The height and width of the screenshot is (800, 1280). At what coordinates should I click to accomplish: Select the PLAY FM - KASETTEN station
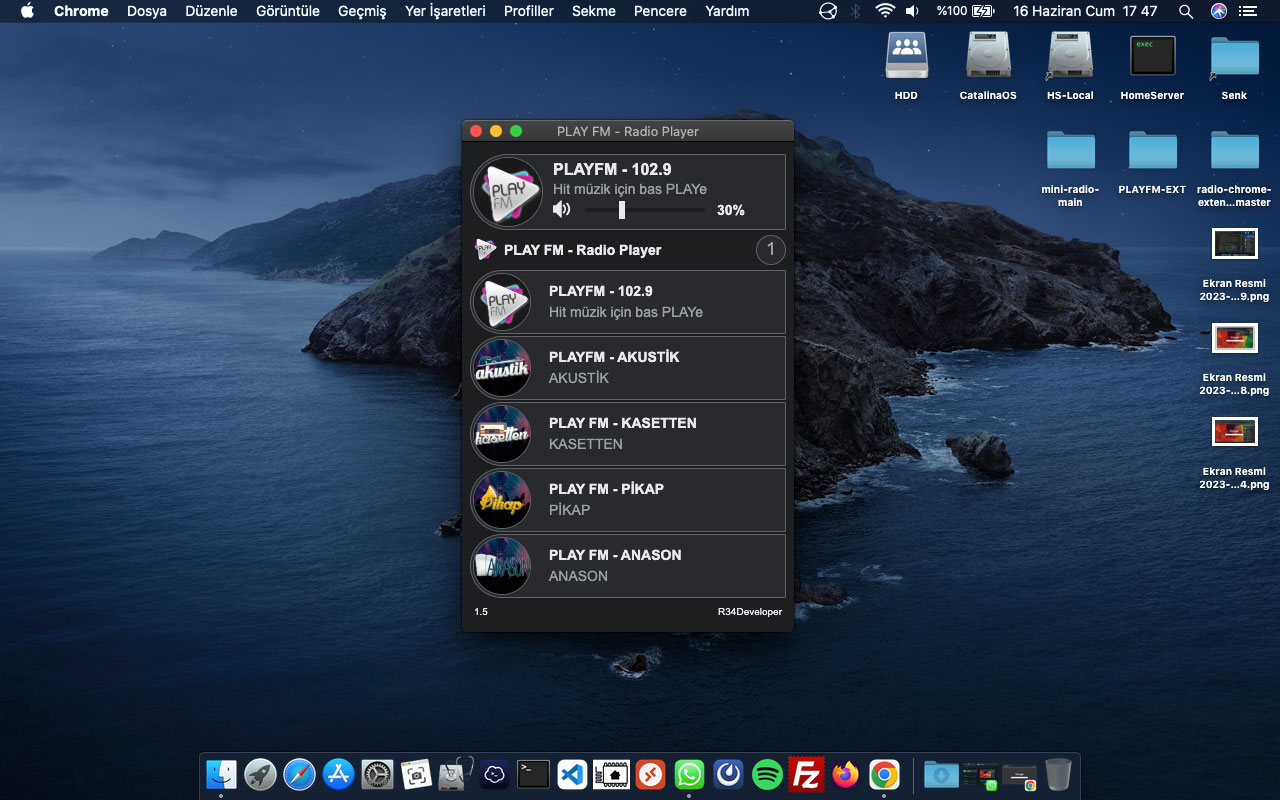tap(628, 434)
